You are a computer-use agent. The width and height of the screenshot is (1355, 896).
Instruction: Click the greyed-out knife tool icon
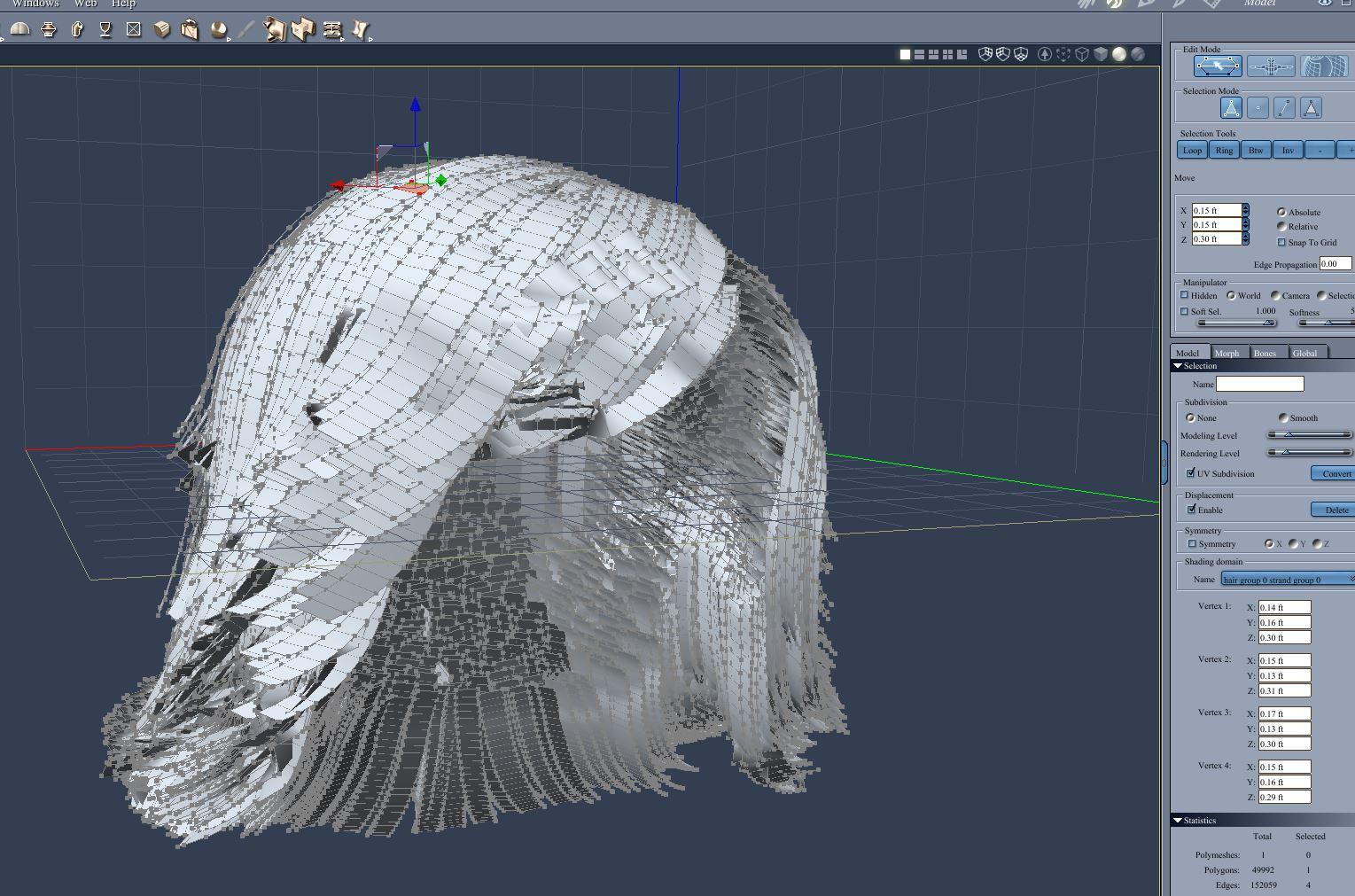pos(246,29)
